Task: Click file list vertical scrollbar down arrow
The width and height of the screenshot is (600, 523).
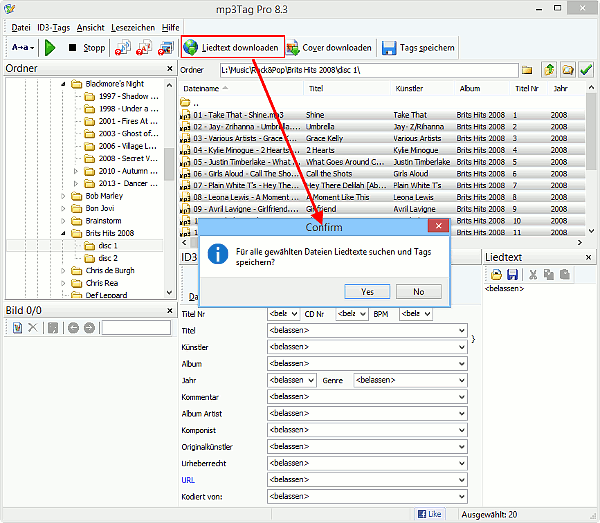Action: click(591, 231)
